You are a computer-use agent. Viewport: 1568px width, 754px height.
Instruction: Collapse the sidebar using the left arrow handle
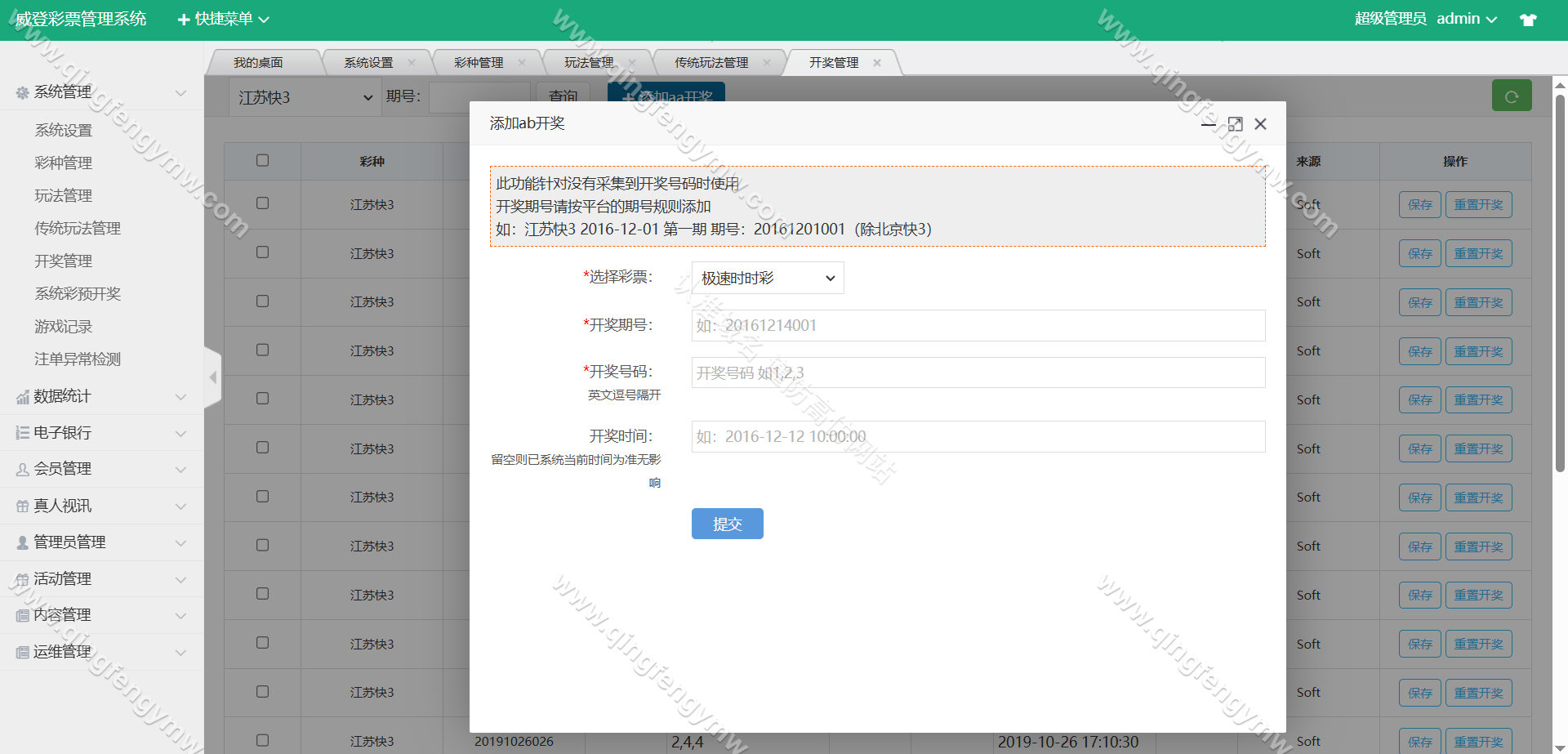212,377
